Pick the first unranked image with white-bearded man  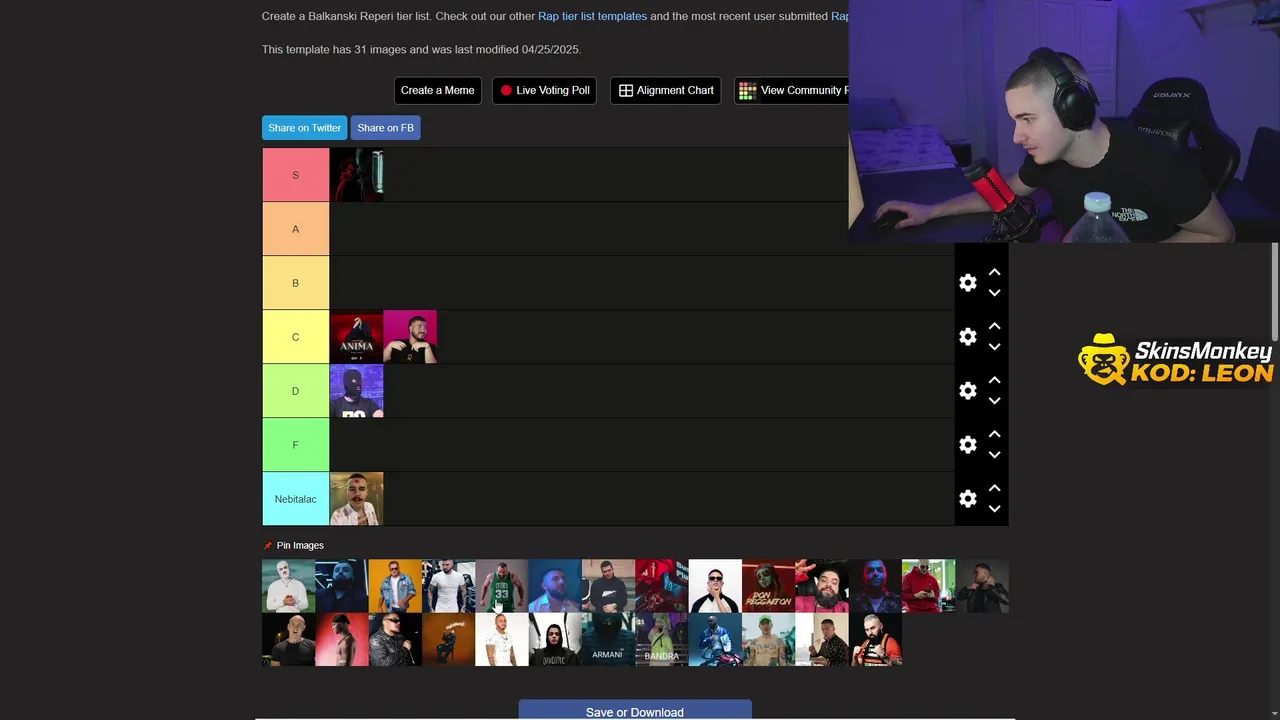coord(288,586)
